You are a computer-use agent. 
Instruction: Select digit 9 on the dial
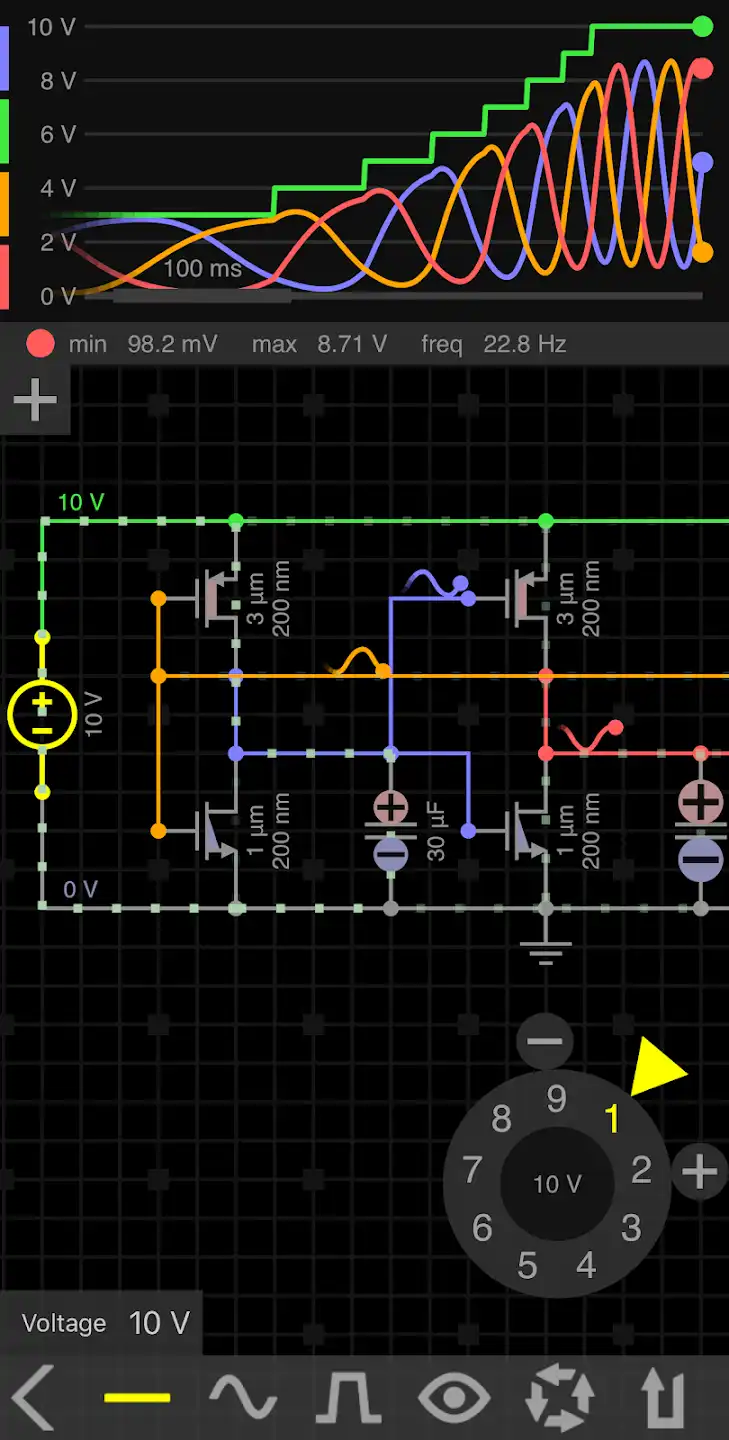(557, 1099)
